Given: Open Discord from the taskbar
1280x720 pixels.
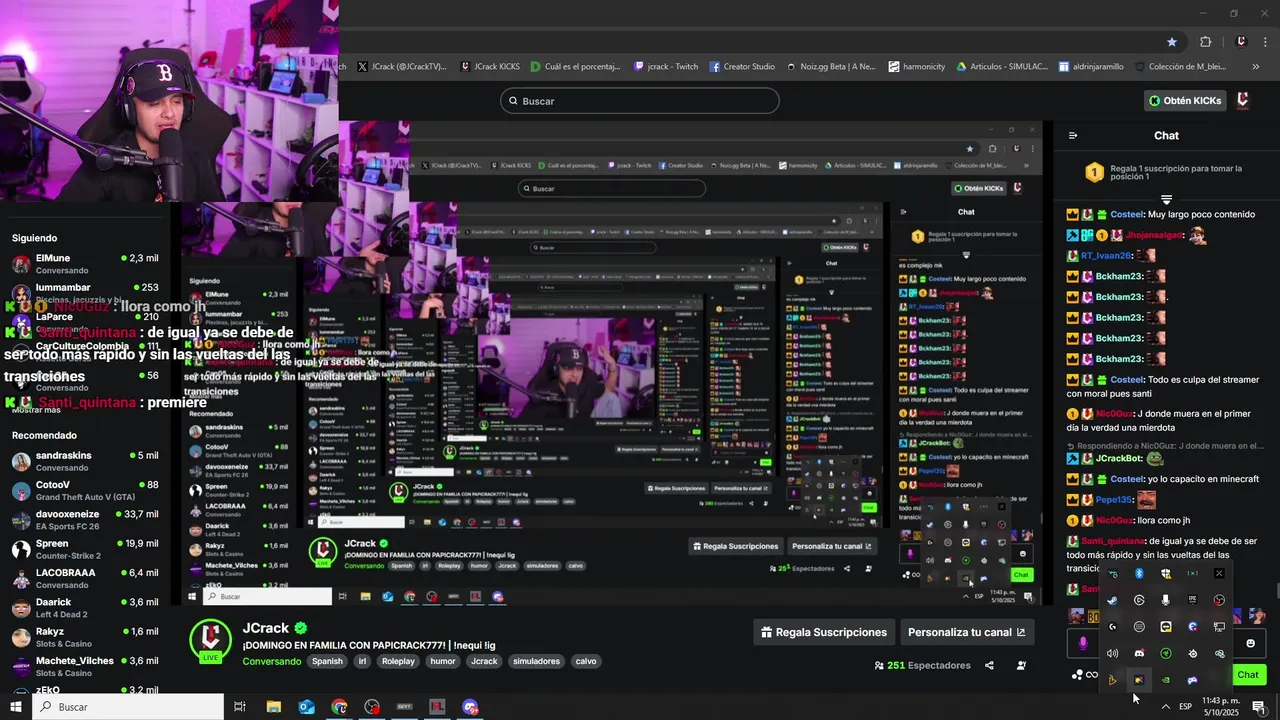Looking at the screenshot, I should click(470, 707).
